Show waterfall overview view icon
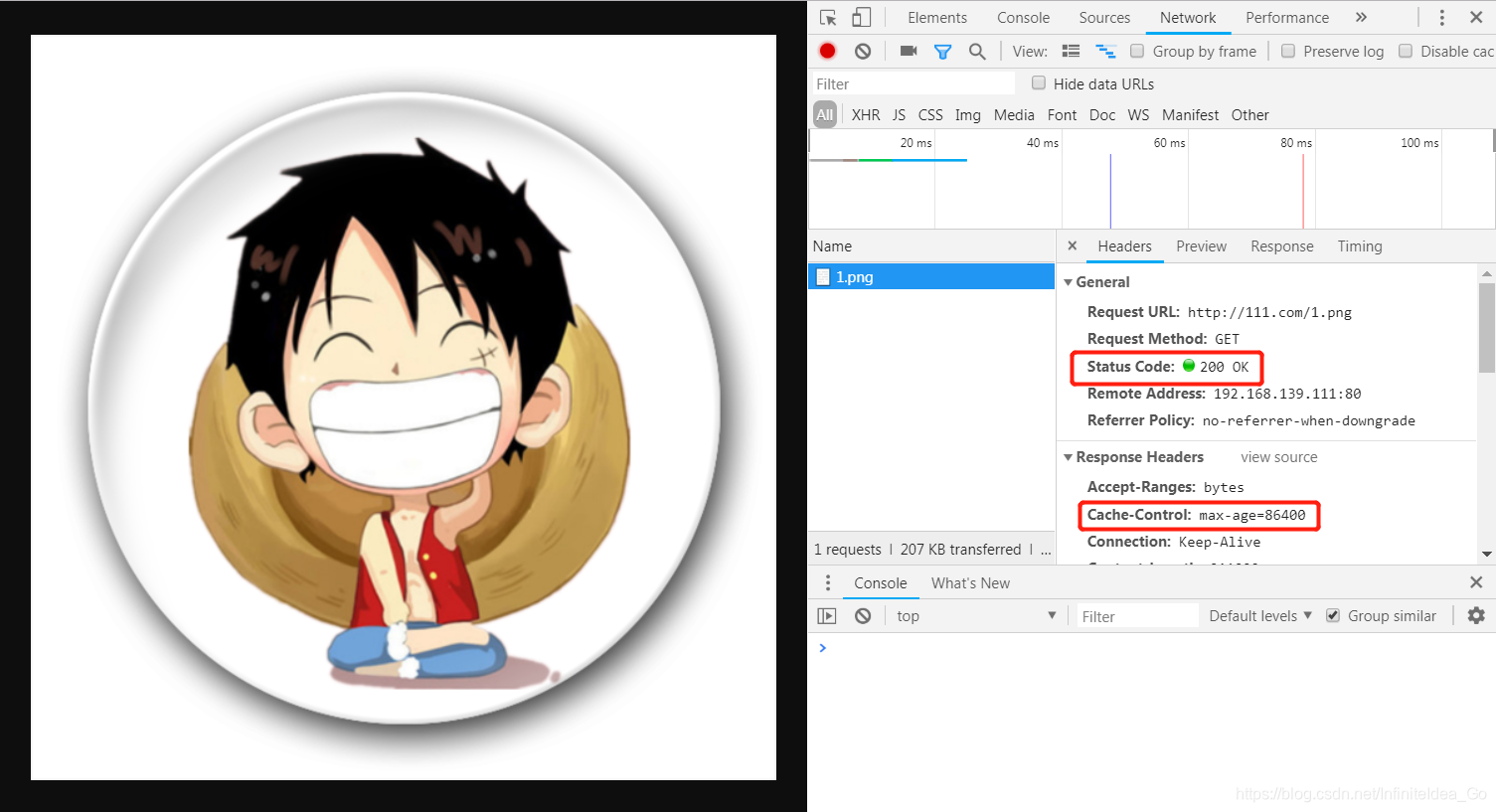The height and width of the screenshot is (812, 1496). 1105,51
